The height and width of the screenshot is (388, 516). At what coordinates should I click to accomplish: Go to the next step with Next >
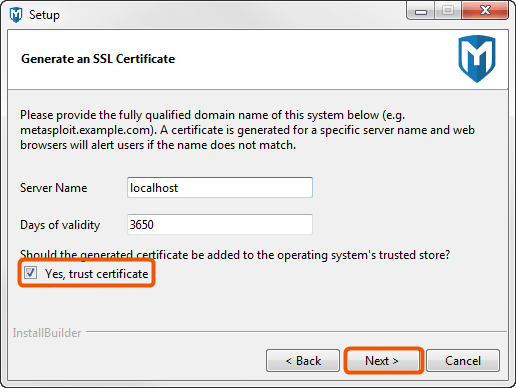(x=382, y=361)
